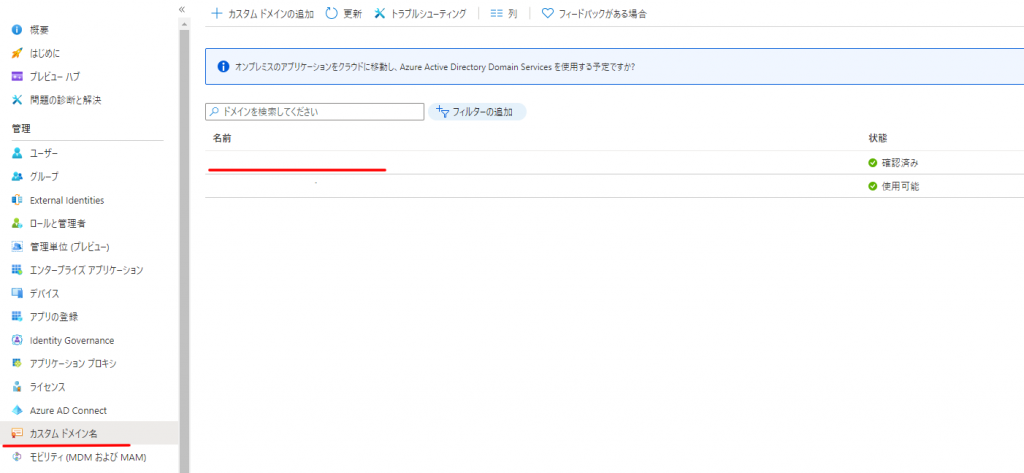Open デバイス text in the sidebar
This screenshot has width=1024, height=473.
point(44,293)
